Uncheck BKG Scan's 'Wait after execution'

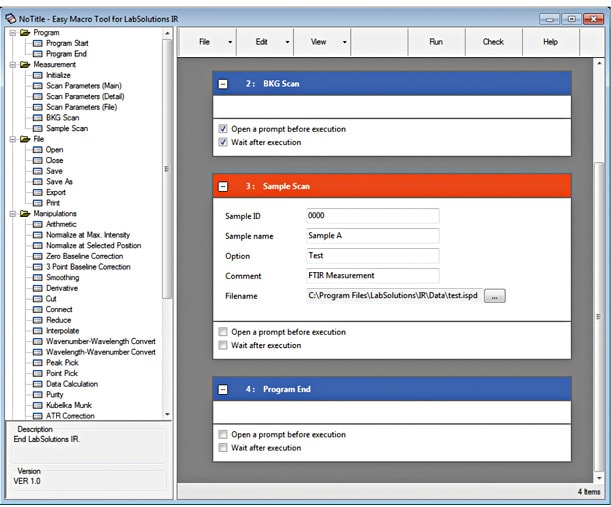pyautogui.click(x=222, y=143)
